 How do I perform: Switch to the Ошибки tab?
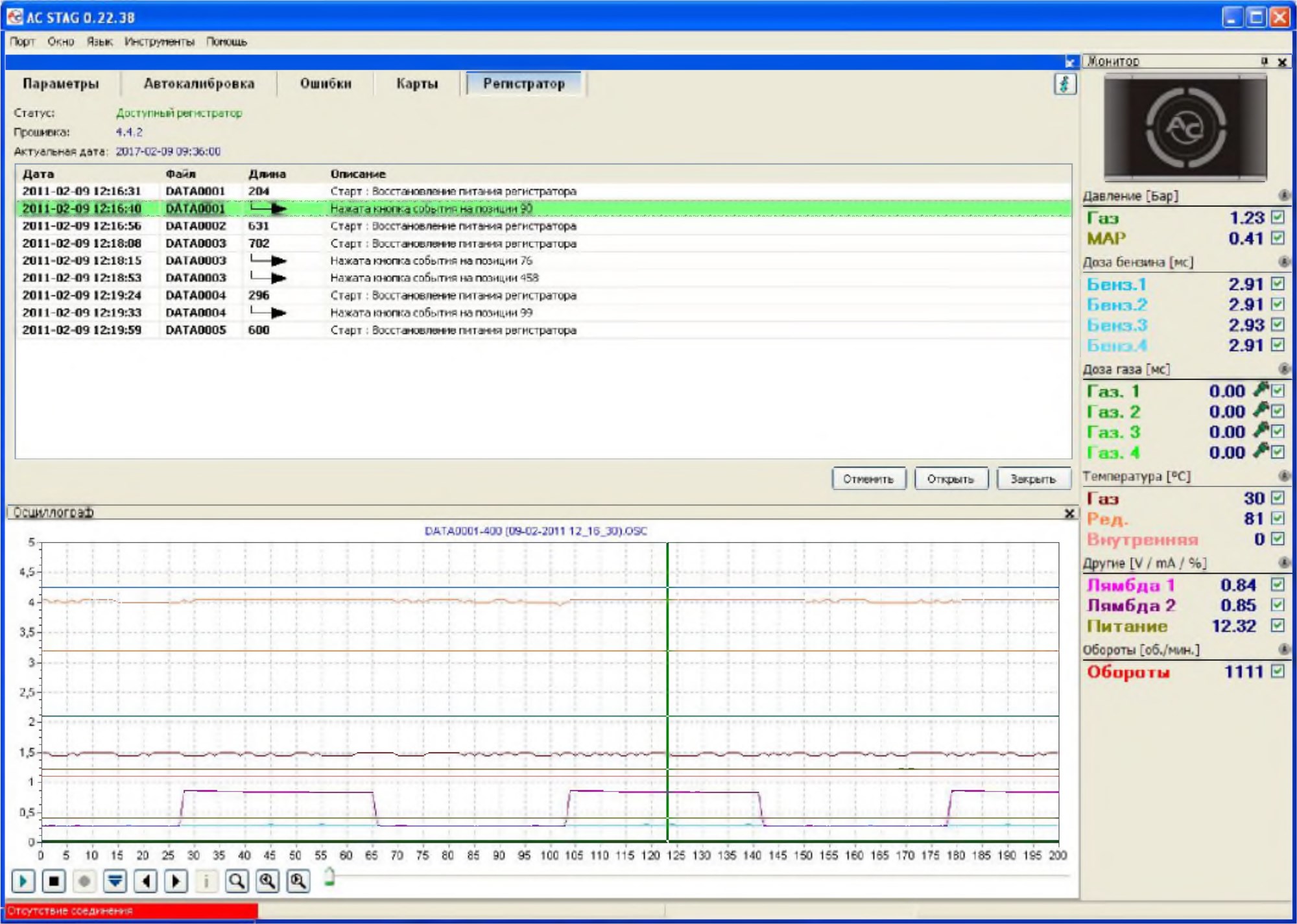click(x=326, y=84)
